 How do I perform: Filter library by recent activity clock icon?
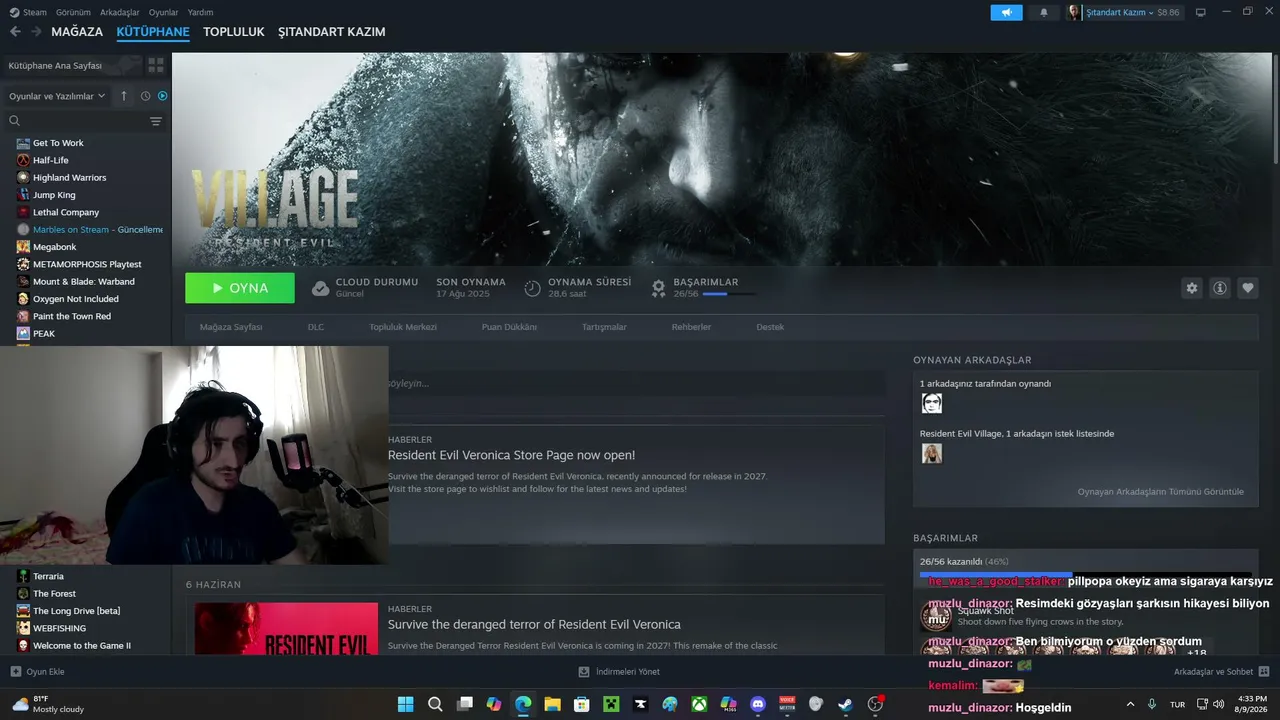(x=145, y=96)
